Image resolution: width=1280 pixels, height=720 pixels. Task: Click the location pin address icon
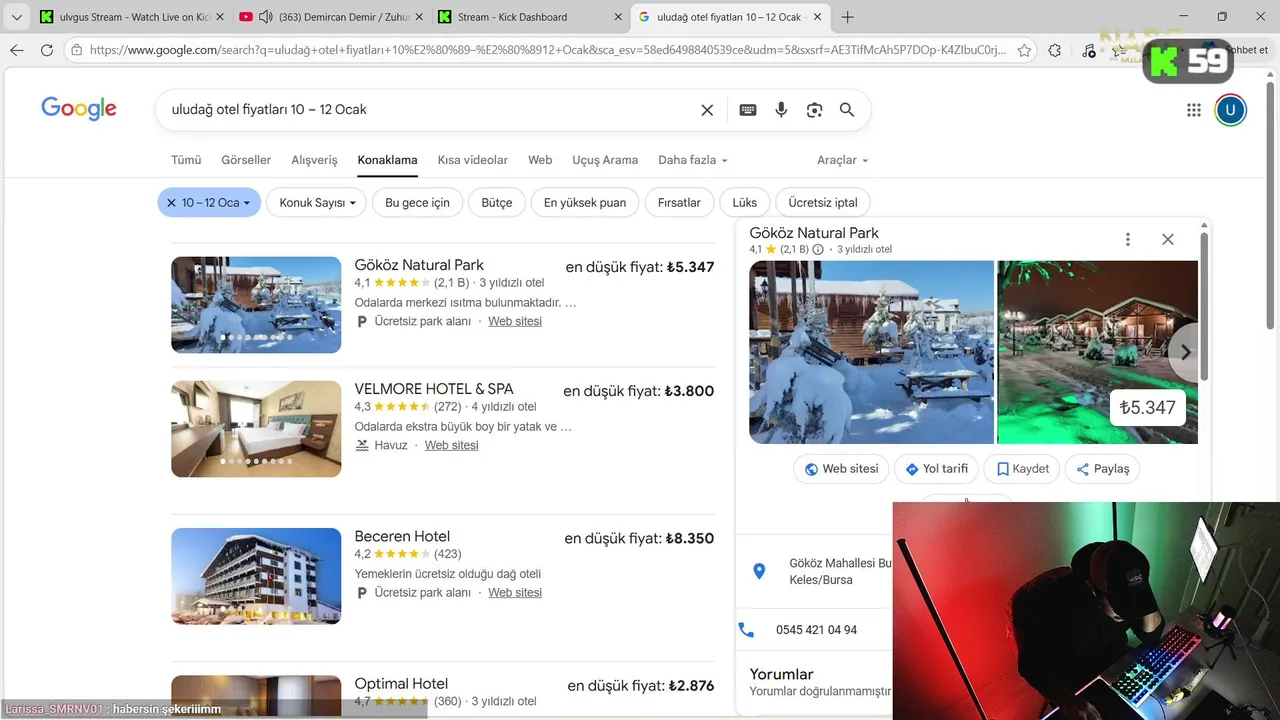[759, 571]
